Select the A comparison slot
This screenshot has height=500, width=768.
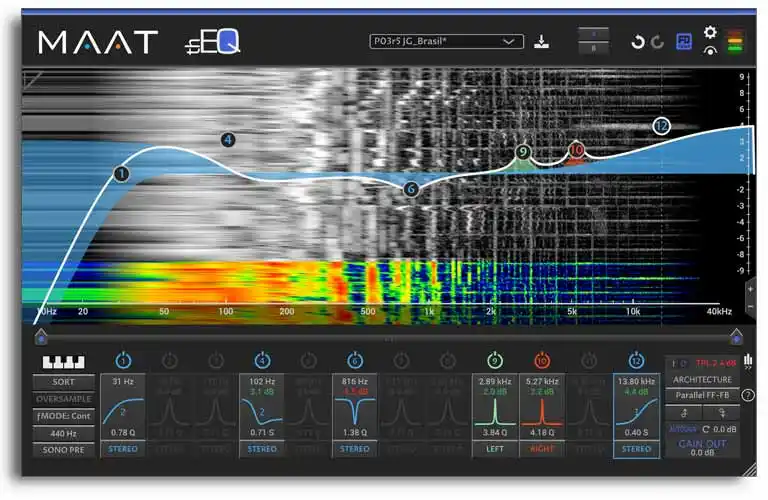point(594,34)
